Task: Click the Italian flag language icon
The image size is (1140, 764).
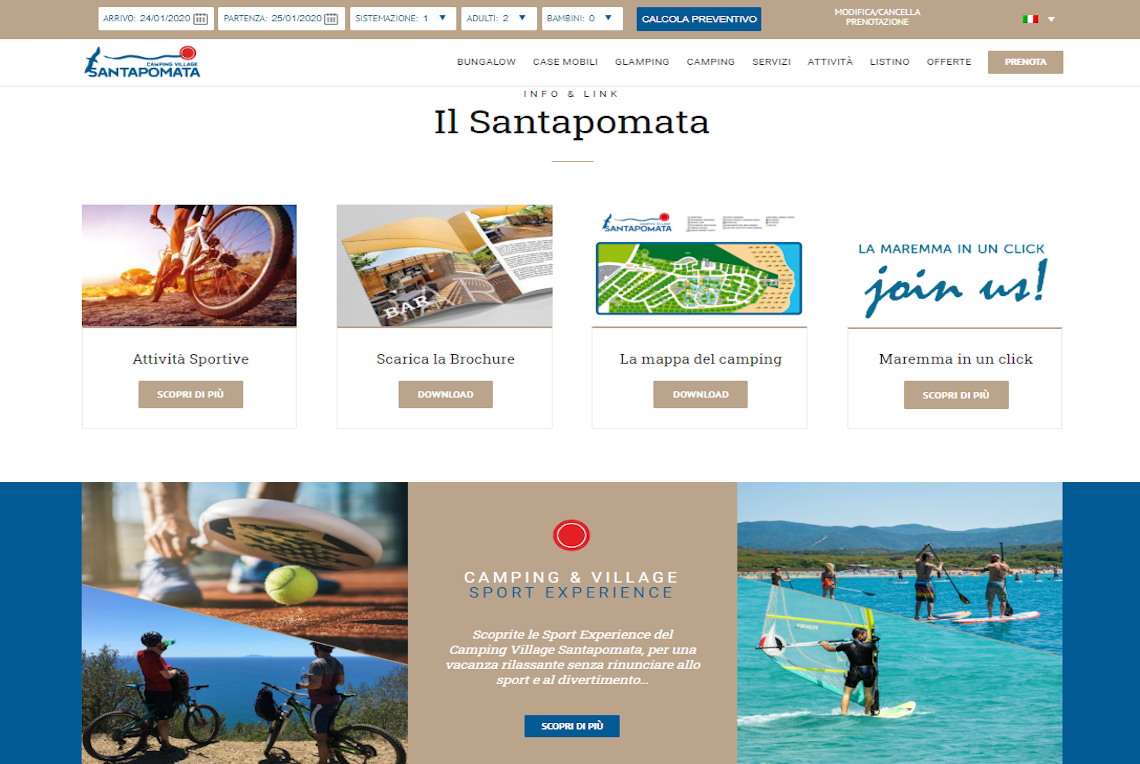Action: tap(1029, 19)
